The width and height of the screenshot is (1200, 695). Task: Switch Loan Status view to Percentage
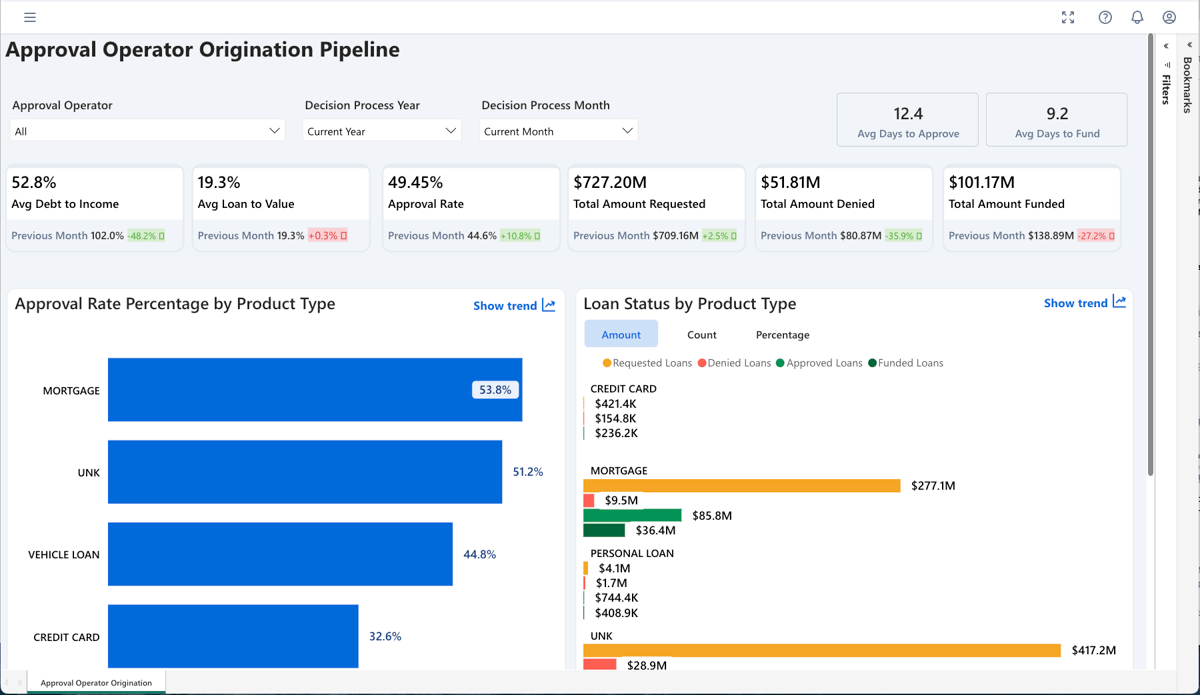click(x=782, y=335)
